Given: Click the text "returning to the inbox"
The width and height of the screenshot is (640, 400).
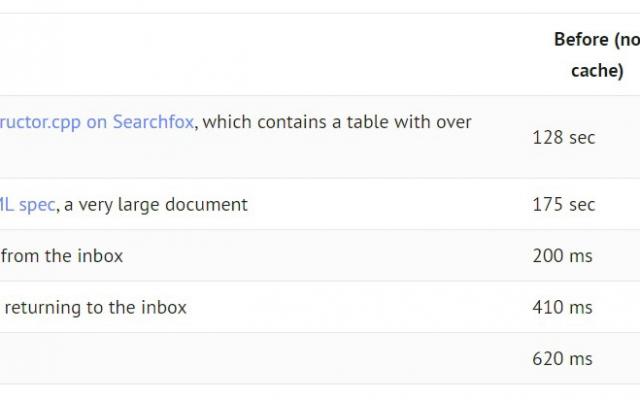Looking at the screenshot, I should point(96,307).
